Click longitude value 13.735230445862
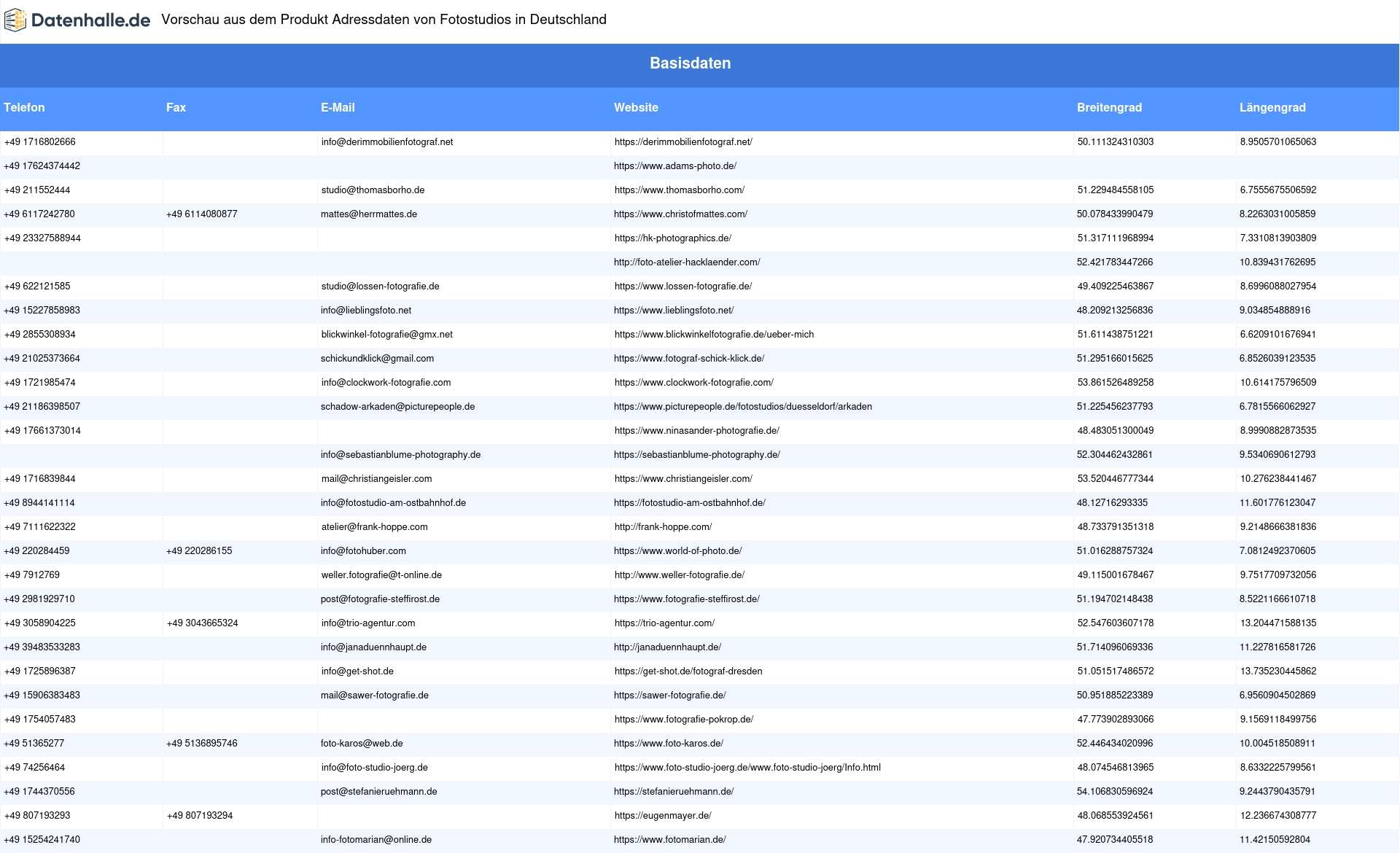 click(x=1278, y=671)
